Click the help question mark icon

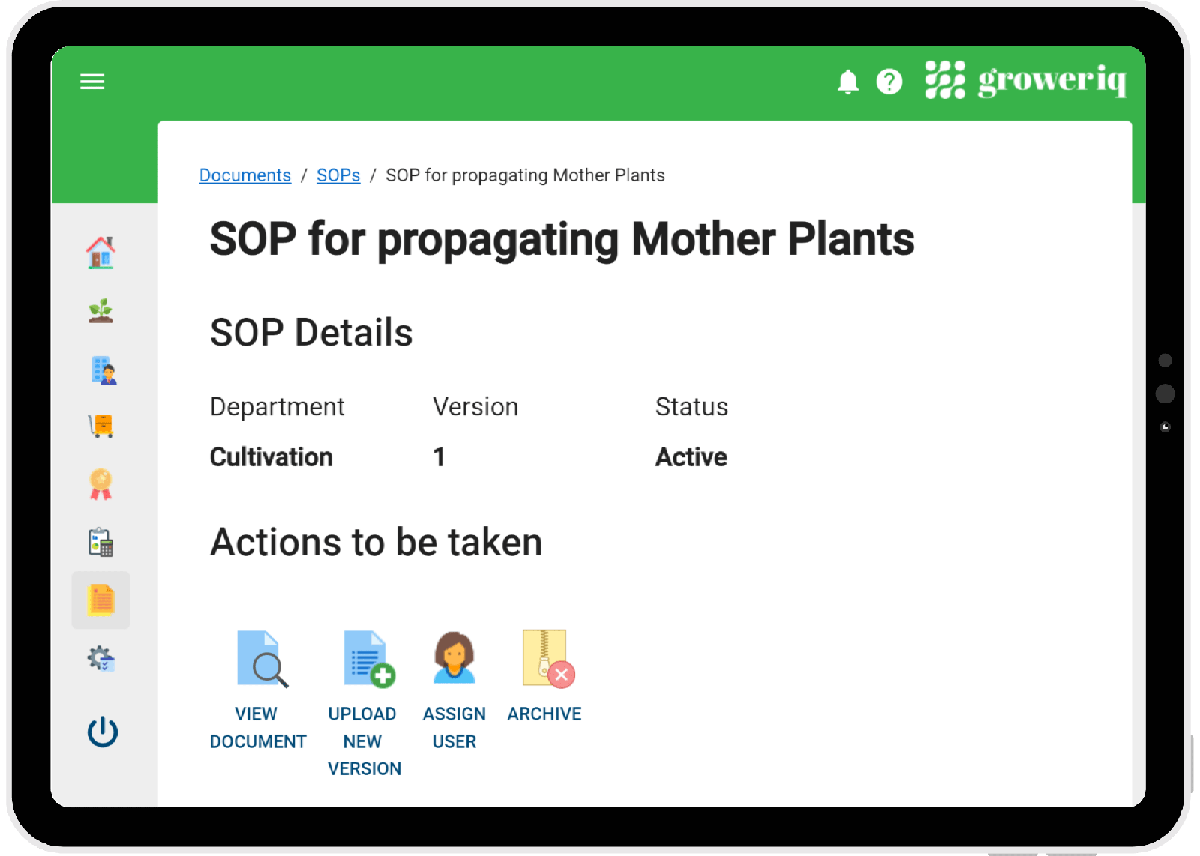click(x=889, y=82)
